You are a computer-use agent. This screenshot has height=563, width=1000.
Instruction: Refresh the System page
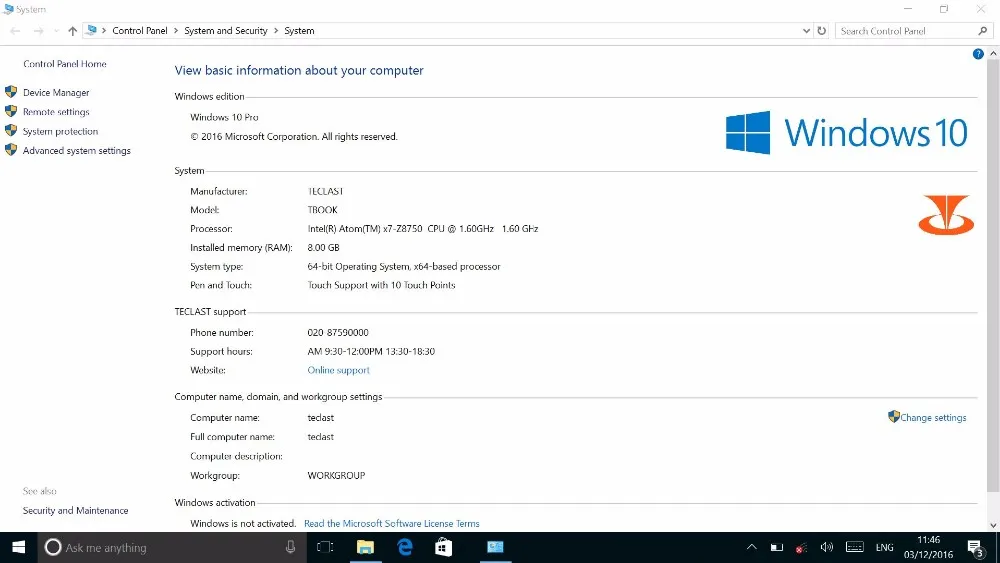coord(821,31)
